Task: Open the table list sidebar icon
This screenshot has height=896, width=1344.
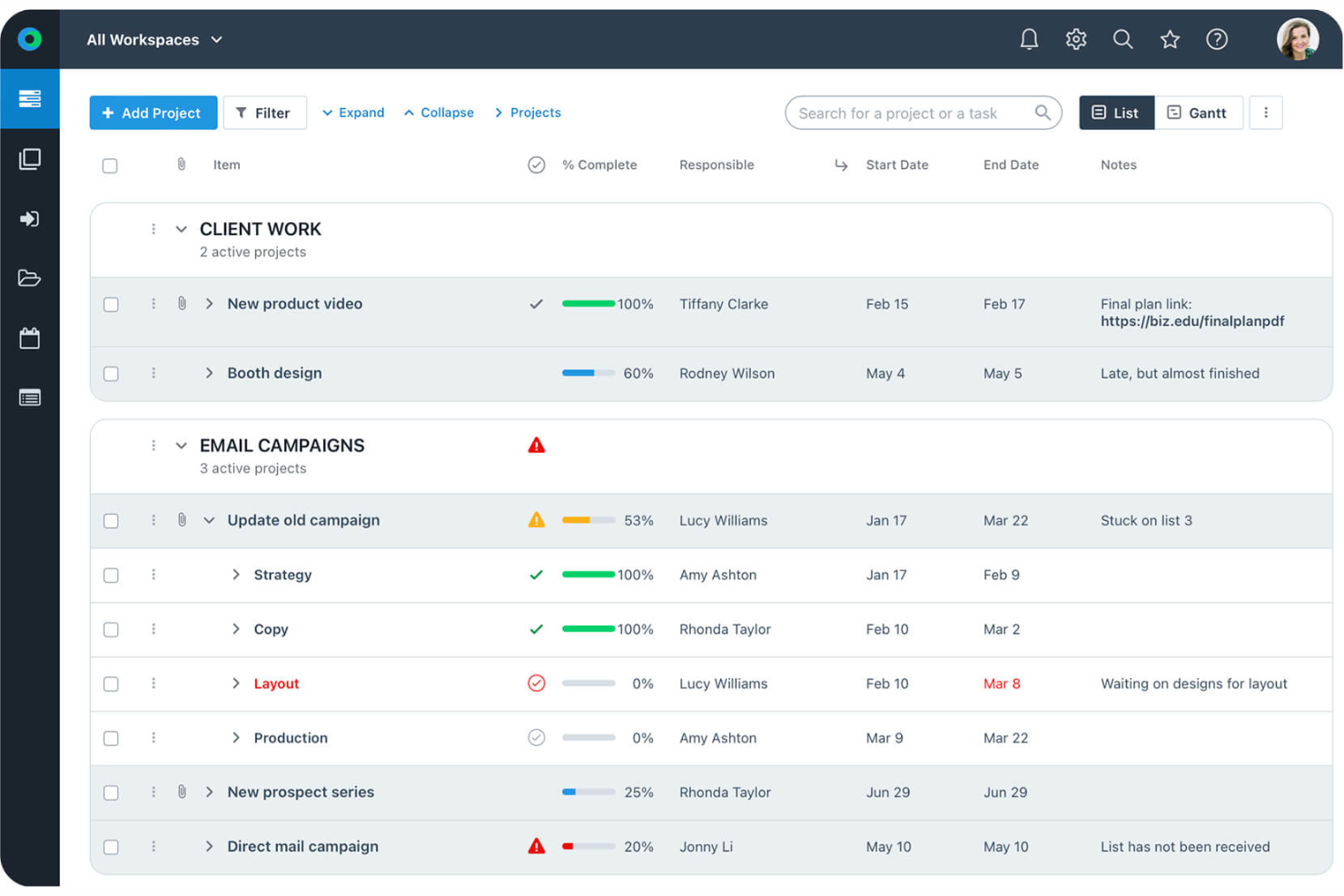Action: point(30,398)
